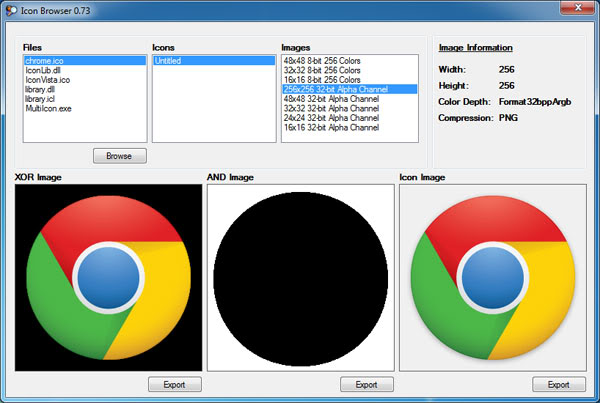
Task: Choose library.dll from the Files list
Action: 42,90
